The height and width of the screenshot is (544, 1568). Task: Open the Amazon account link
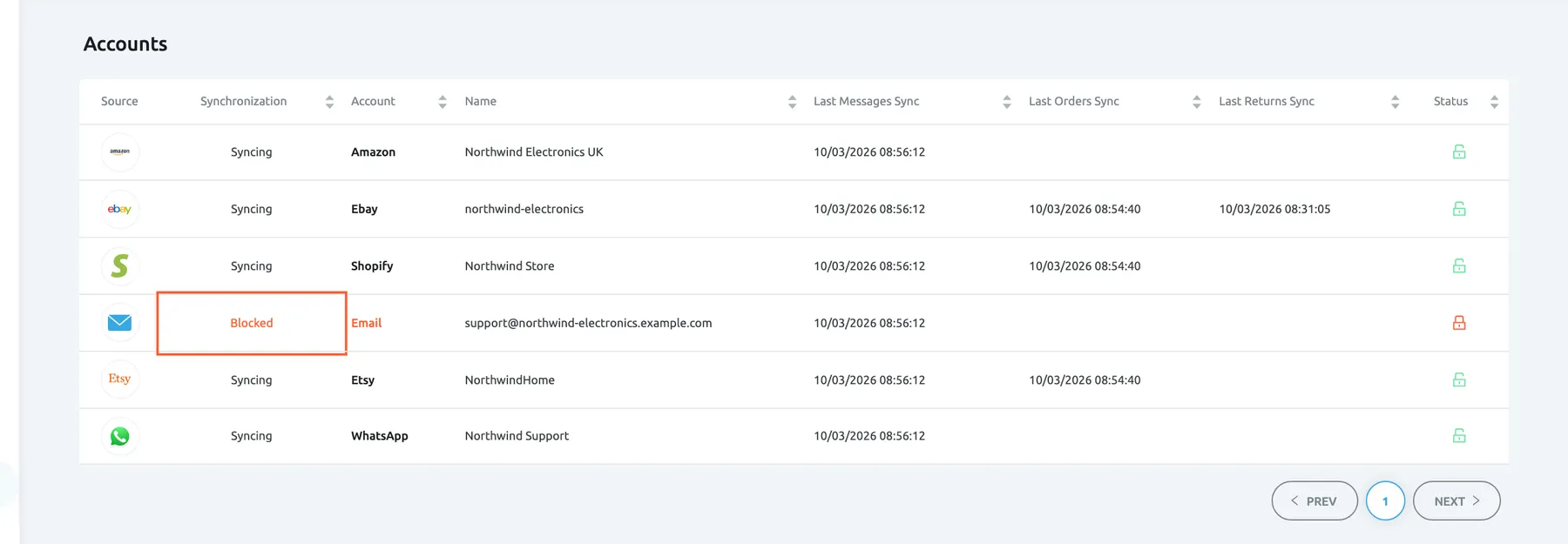pyautogui.click(x=373, y=151)
